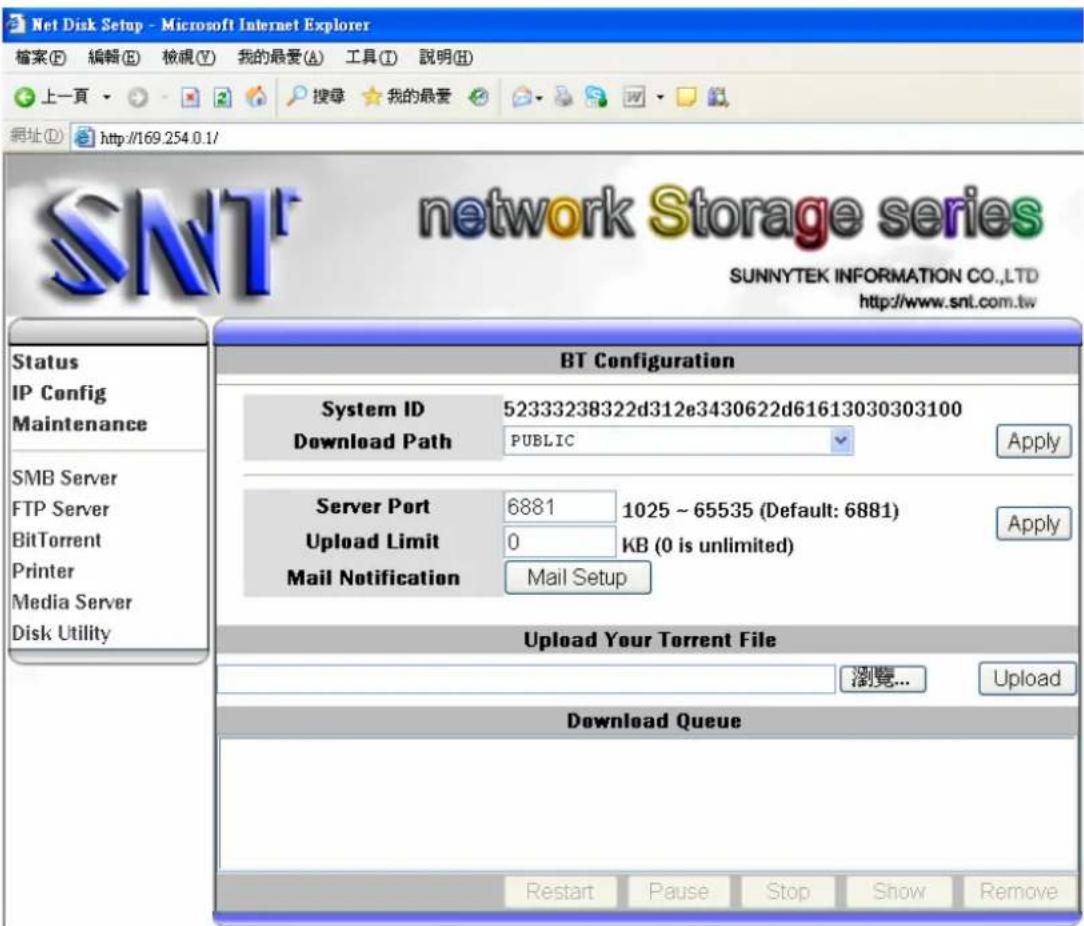Click the 上一頁 back label

pyautogui.click(x=65, y=97)
